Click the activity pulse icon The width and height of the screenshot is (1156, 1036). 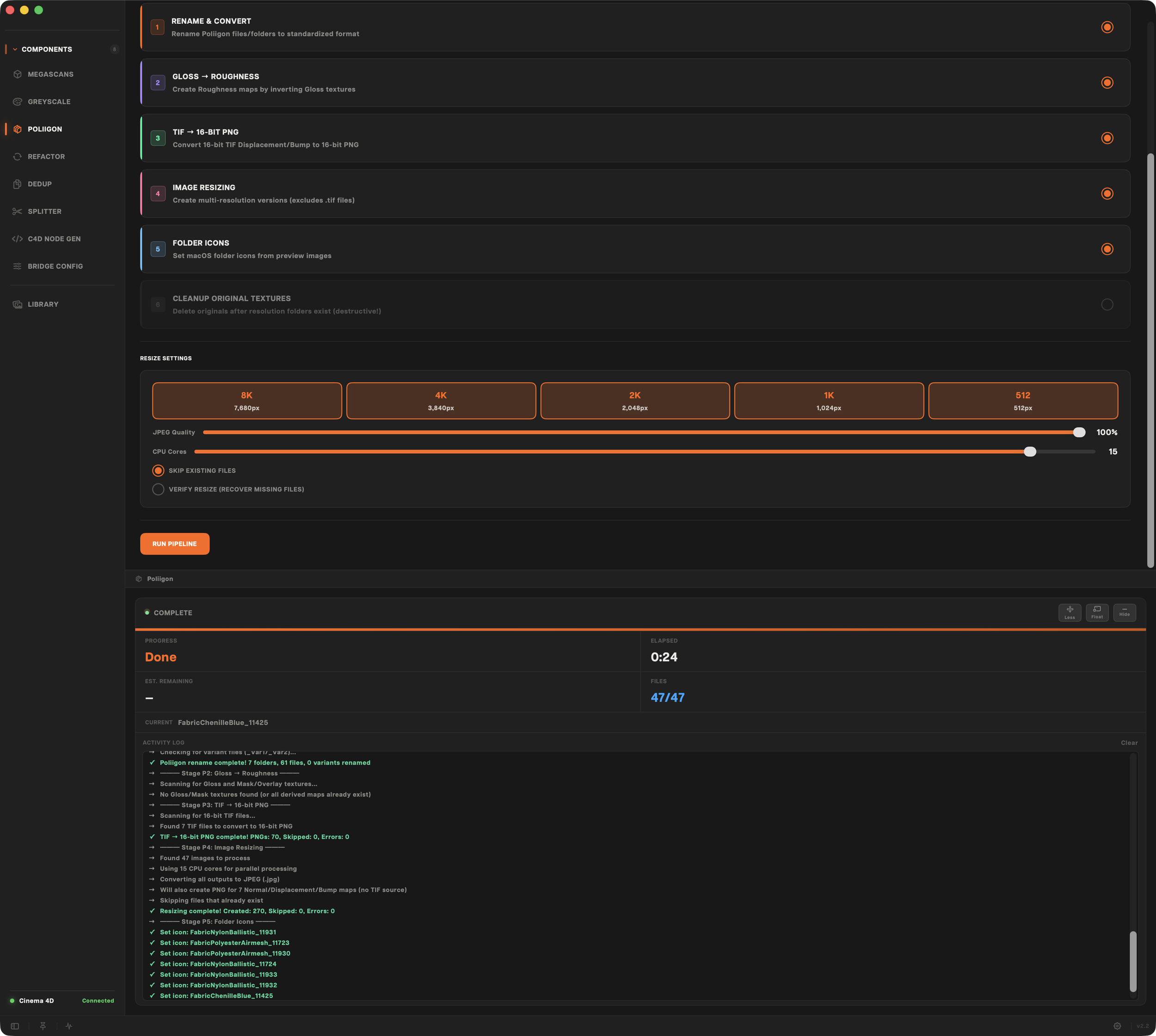(x=69, y=1026)
